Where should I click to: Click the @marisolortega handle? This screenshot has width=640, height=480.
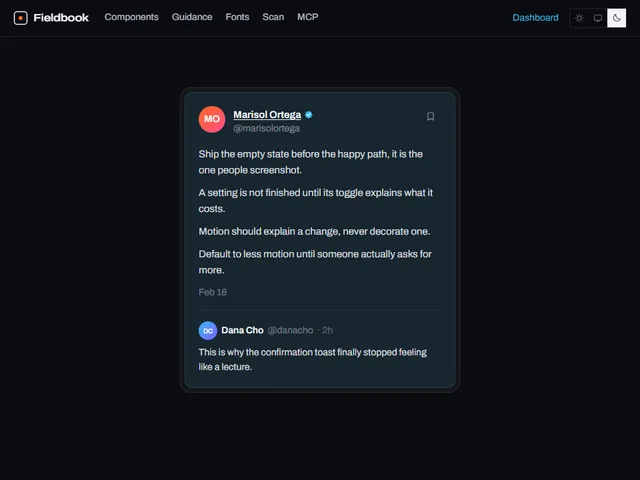(x=266, y=128)
